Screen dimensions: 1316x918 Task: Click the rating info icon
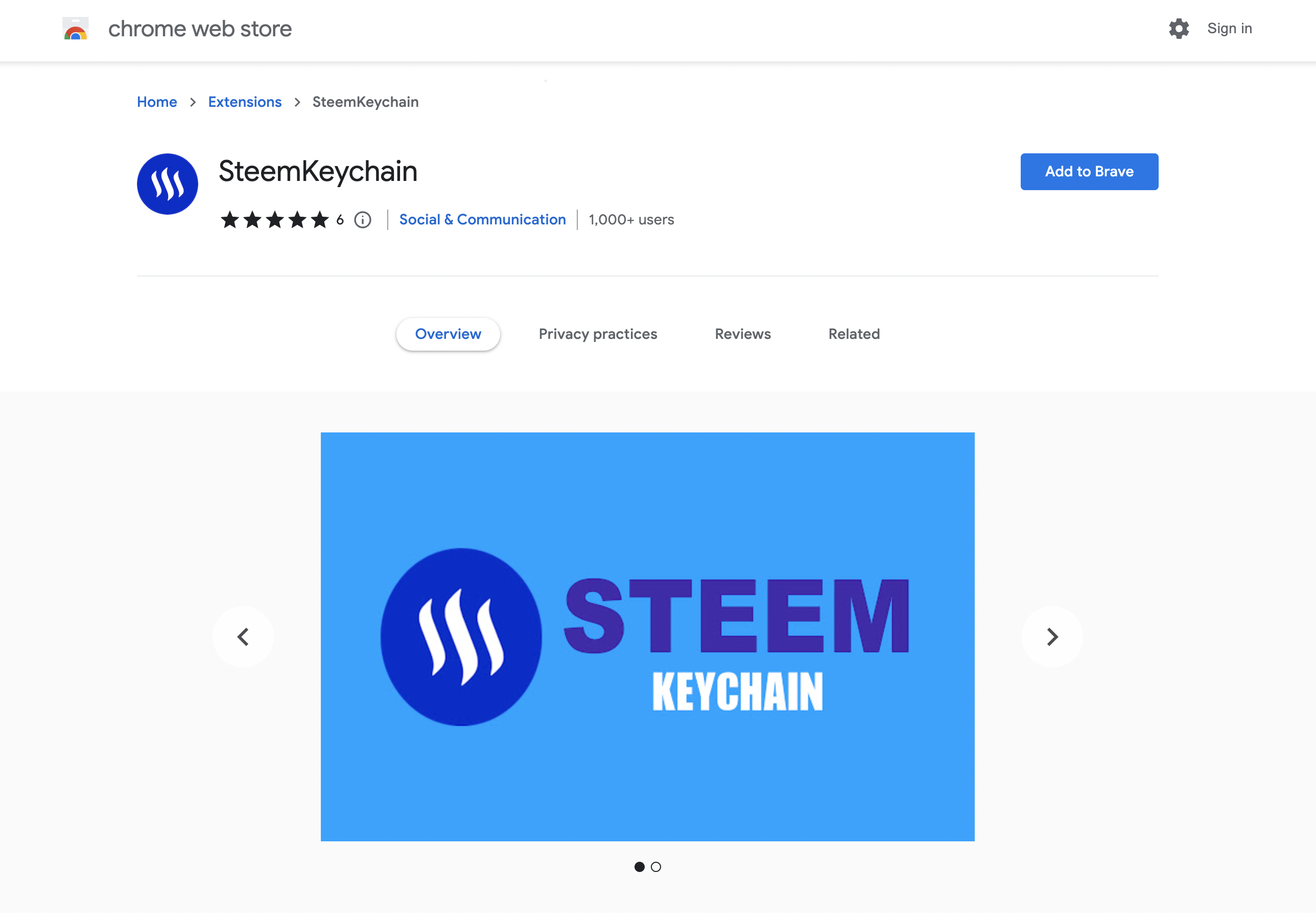coord(362,220)
